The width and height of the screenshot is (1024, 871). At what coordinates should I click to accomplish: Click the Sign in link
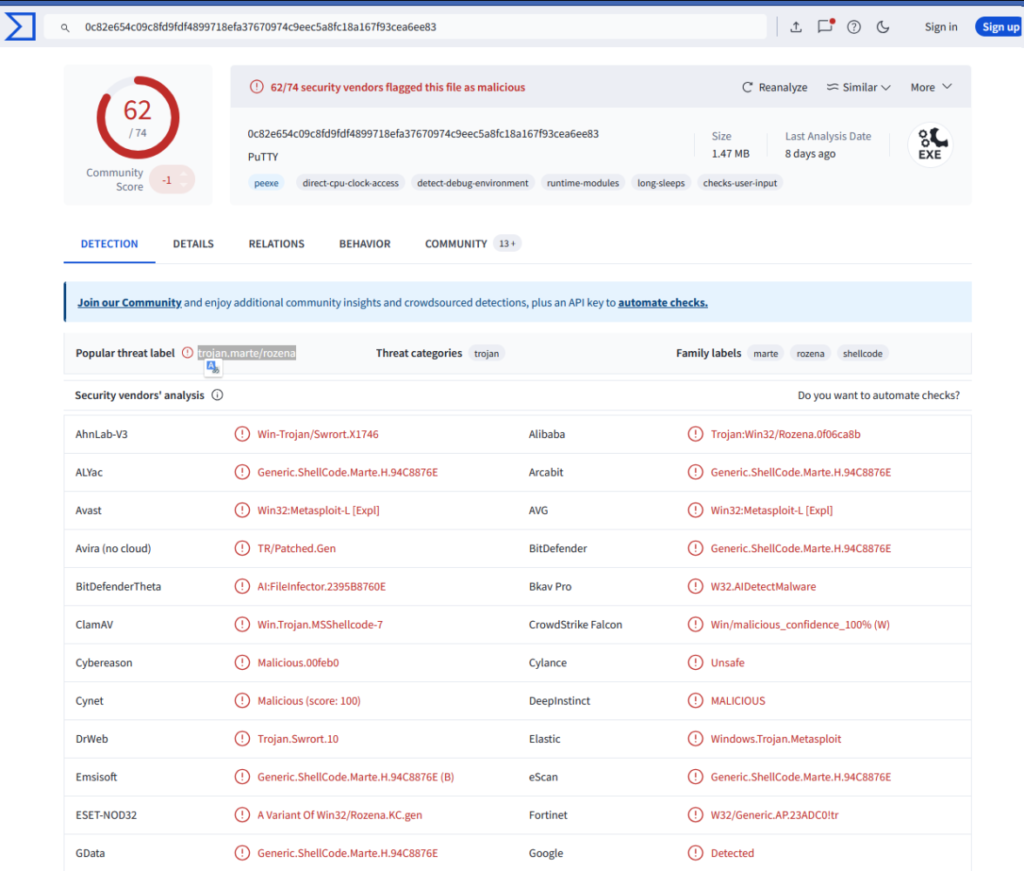pyautogui.click(x=940, y=27)
